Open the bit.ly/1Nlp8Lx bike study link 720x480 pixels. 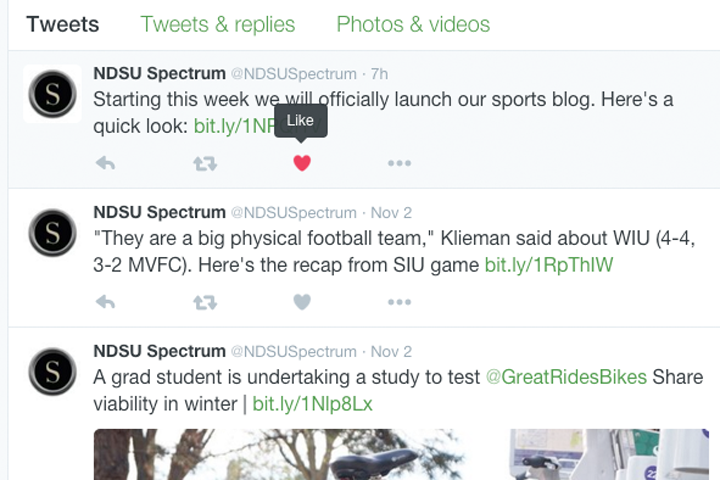pos(312,404)
